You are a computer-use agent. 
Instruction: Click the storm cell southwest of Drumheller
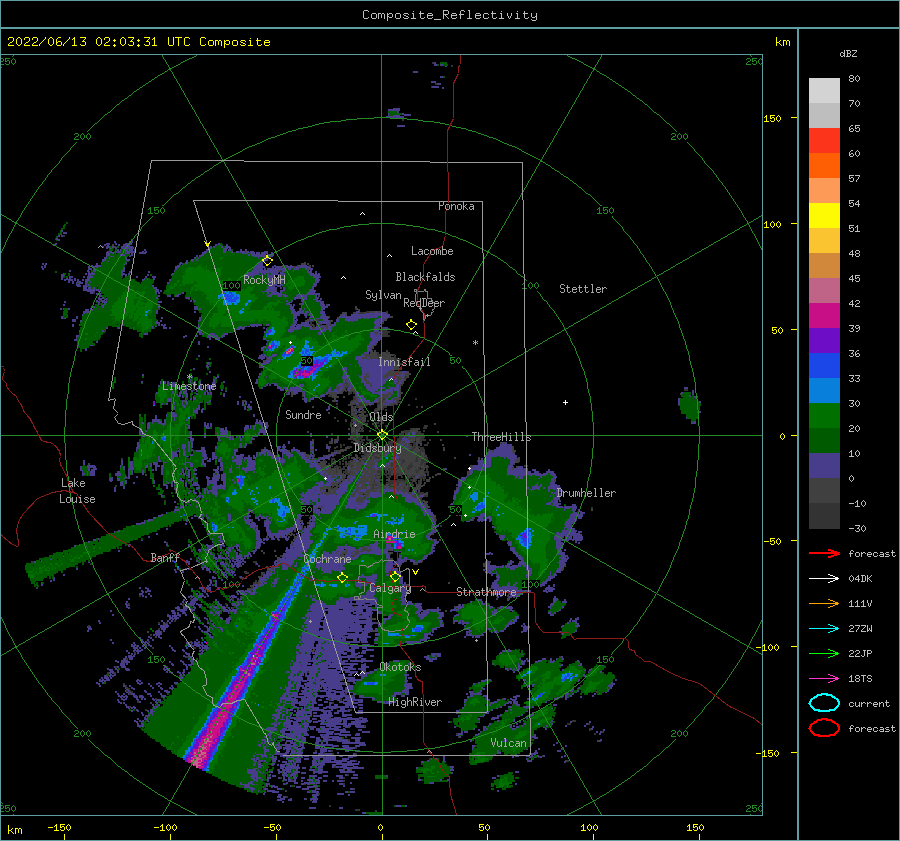point(523,538)
